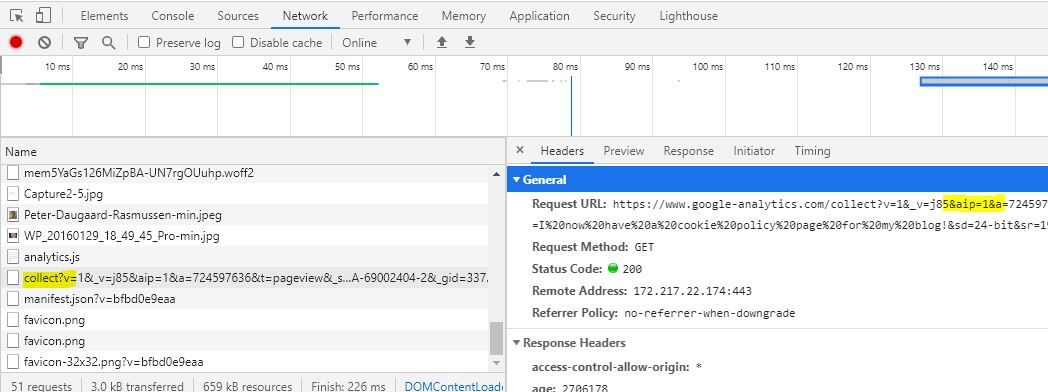Close the request details pane

coord(520,150)
